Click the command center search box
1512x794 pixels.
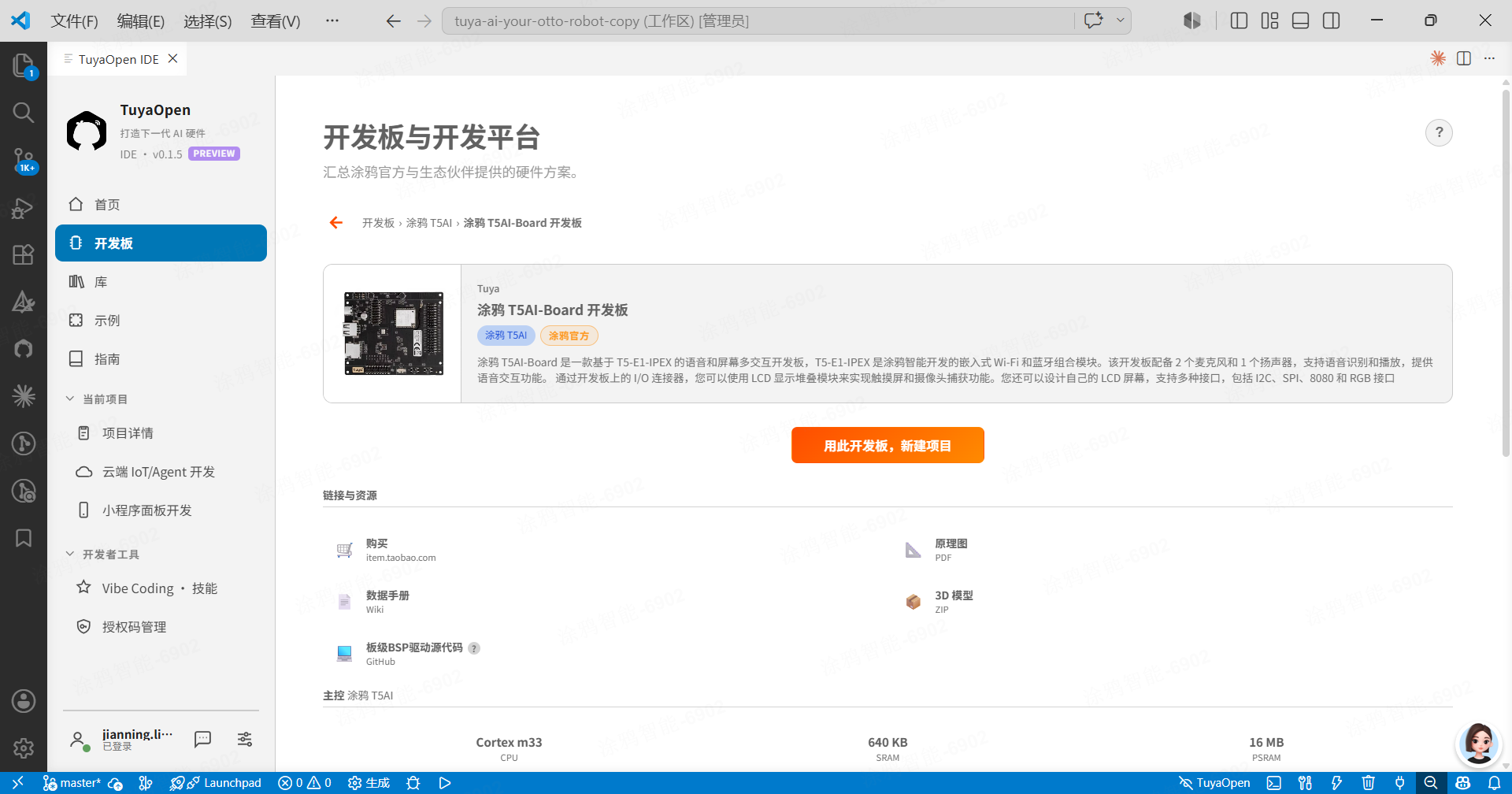point(758,21)
